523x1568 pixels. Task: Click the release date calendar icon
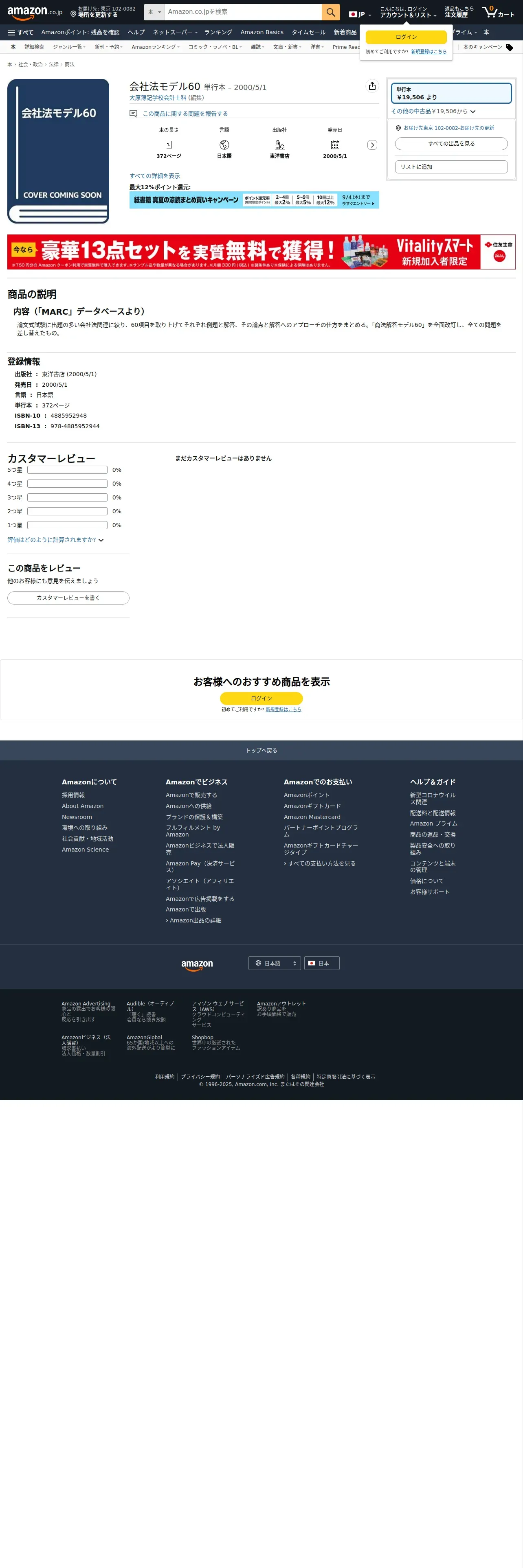(335, 145)
